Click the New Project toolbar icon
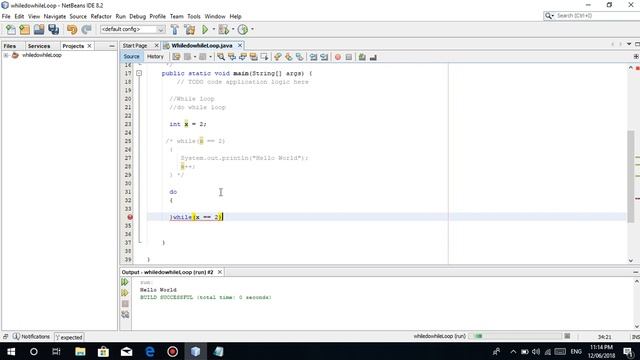640x360 pixels. tap(24, 29)
